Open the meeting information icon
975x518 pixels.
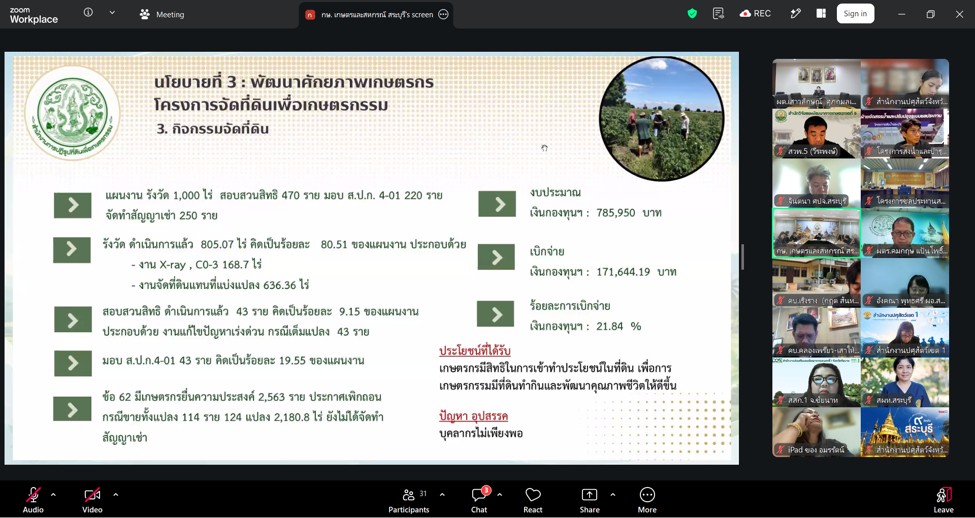point(88,13)
